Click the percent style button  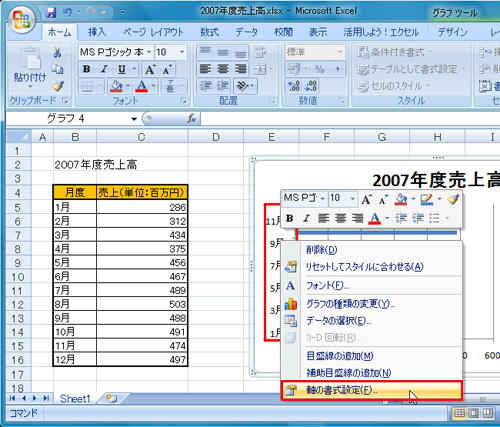[x=319, y=69]
